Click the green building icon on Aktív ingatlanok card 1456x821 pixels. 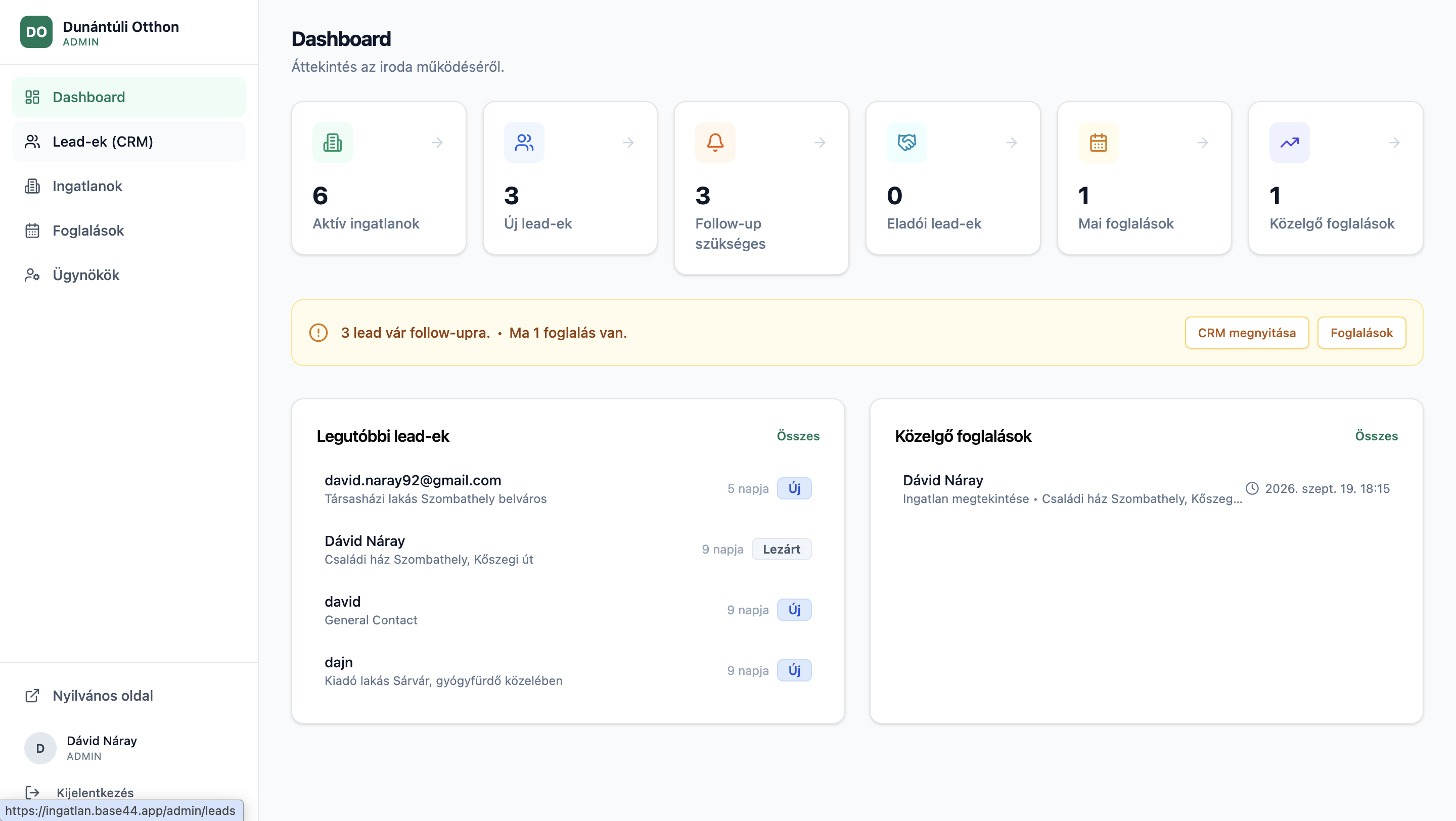pos(332,143)
